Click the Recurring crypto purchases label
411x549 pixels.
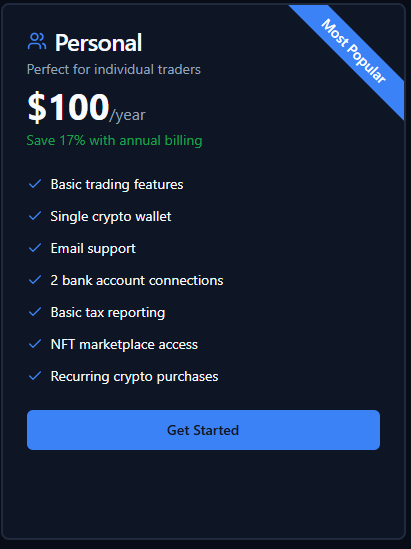pos(134,377)
